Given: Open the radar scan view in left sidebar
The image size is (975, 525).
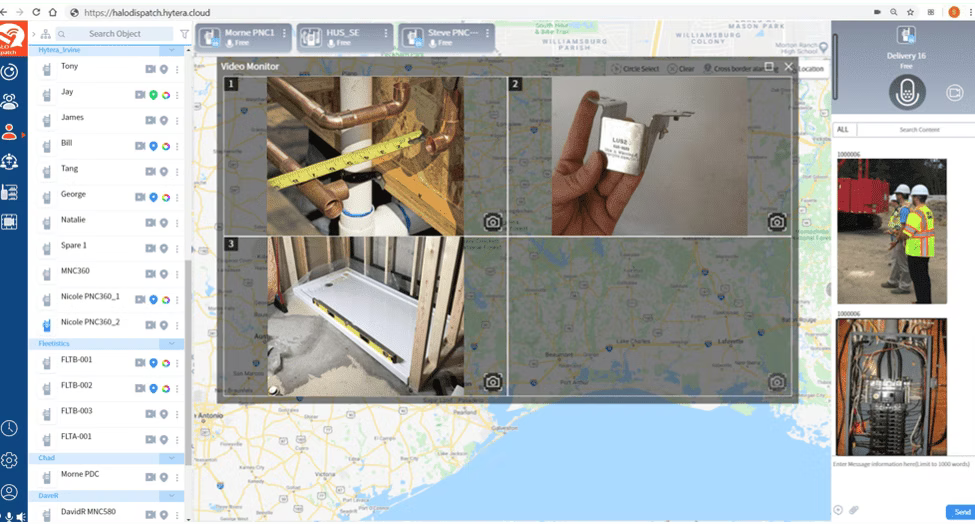Looking at the screenshot, I should (9, 72).
